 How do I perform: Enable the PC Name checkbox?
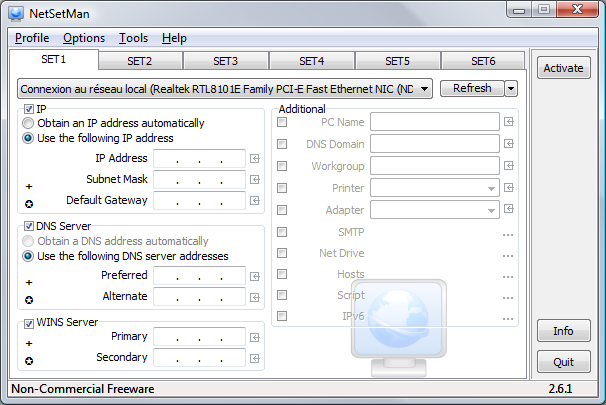pos(282,122)
